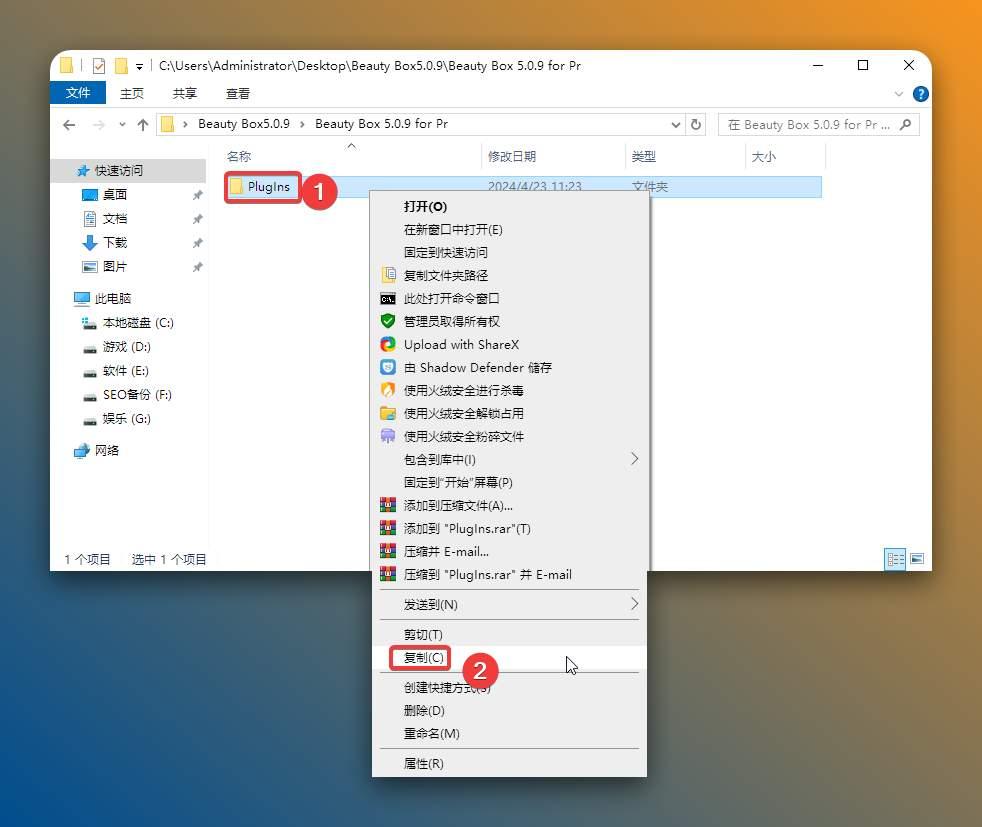Expand 发送到(N) submenu

509,605
